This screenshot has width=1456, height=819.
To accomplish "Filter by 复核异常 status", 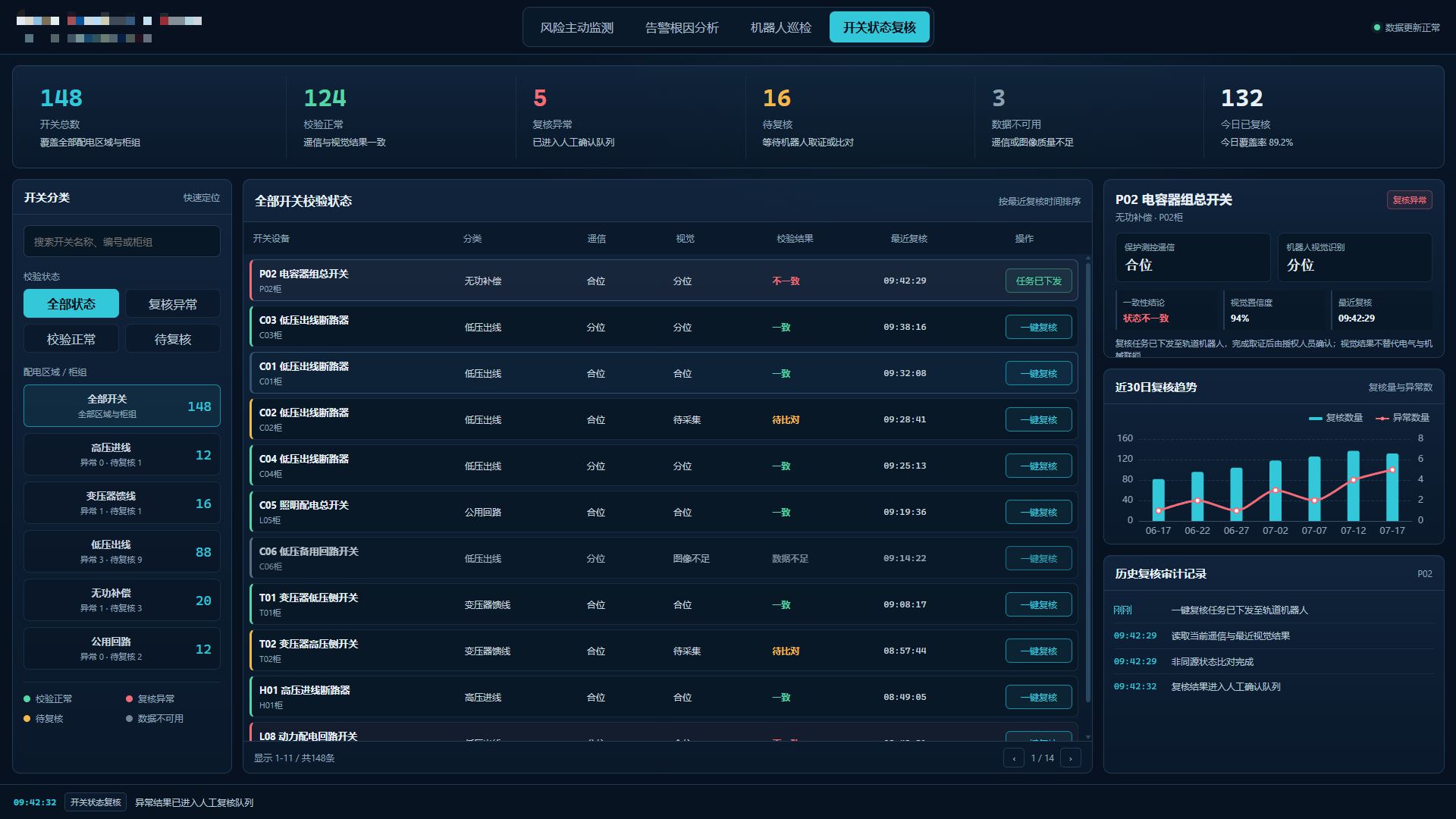I will [x=173, y=304].
